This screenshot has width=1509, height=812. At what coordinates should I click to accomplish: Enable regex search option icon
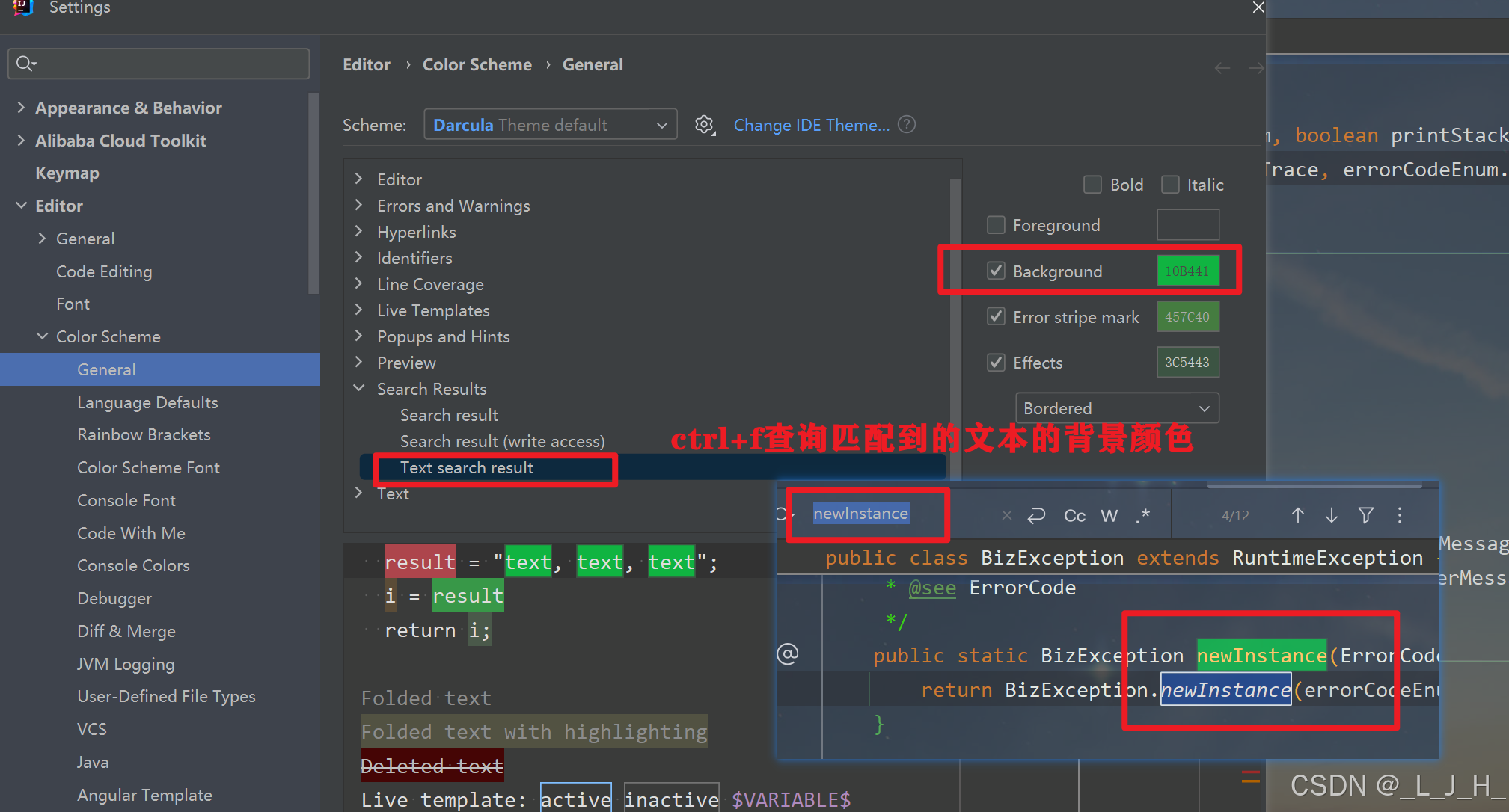[1142, 516]
